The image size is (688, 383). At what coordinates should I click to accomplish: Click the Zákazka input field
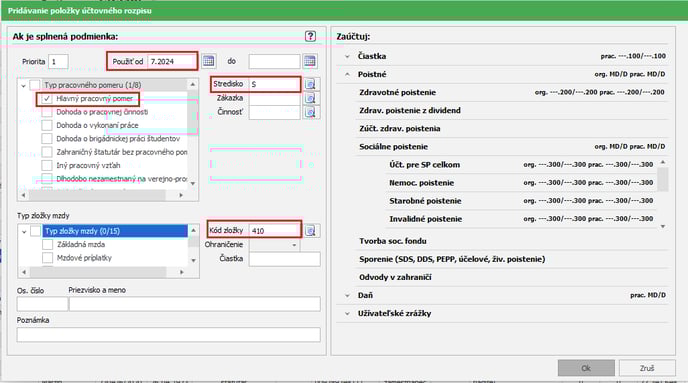pos(275,98)
